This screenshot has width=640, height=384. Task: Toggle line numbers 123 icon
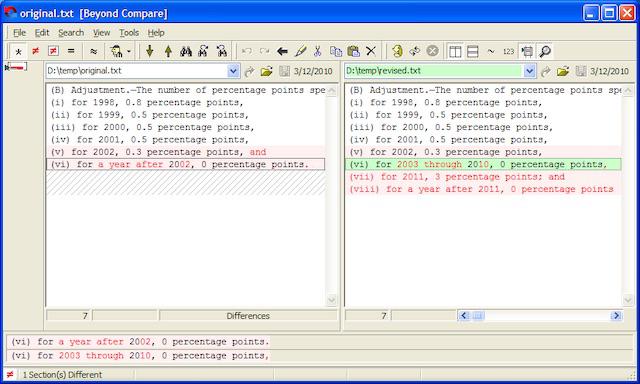(x=509, y=51)
